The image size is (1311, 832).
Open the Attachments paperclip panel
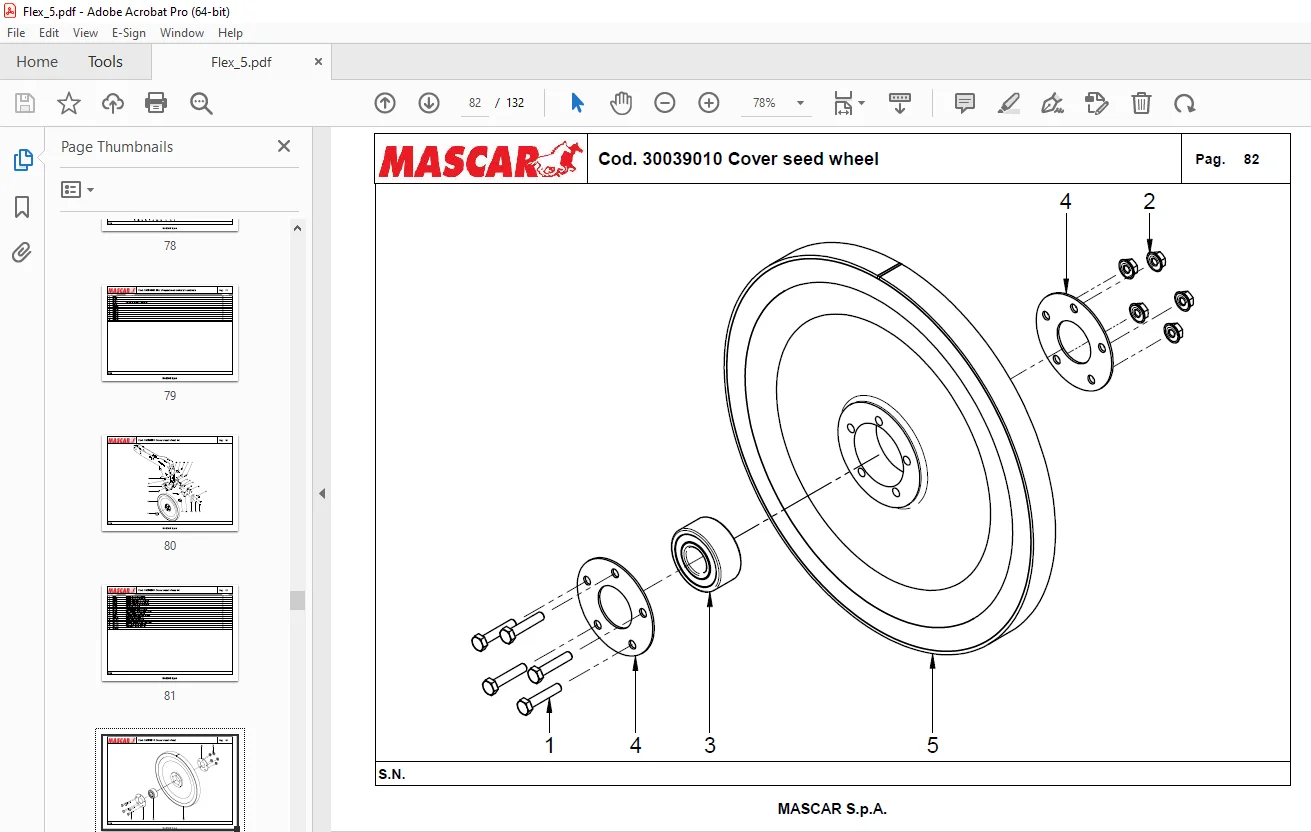click(x=22, y=253)
